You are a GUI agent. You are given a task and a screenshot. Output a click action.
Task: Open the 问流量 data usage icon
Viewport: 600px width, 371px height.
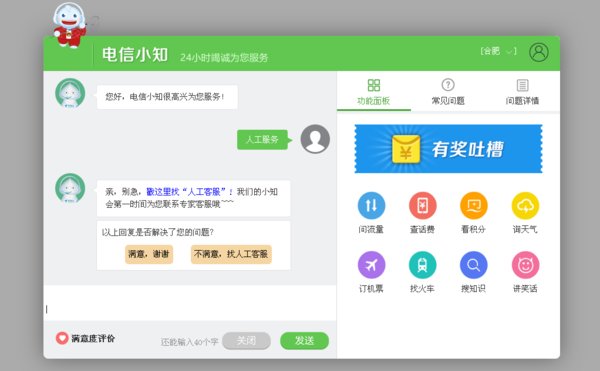coord(371,205)
